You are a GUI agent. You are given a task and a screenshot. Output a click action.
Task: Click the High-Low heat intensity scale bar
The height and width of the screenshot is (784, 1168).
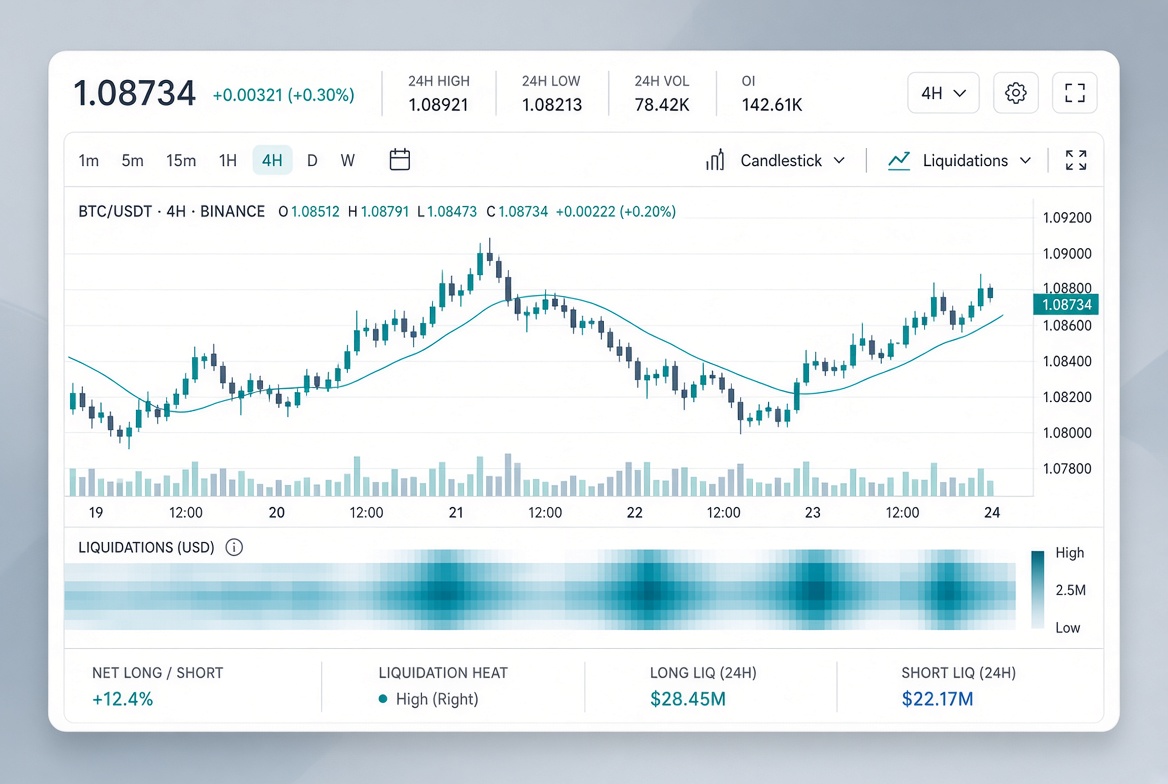click(1038, 589)
